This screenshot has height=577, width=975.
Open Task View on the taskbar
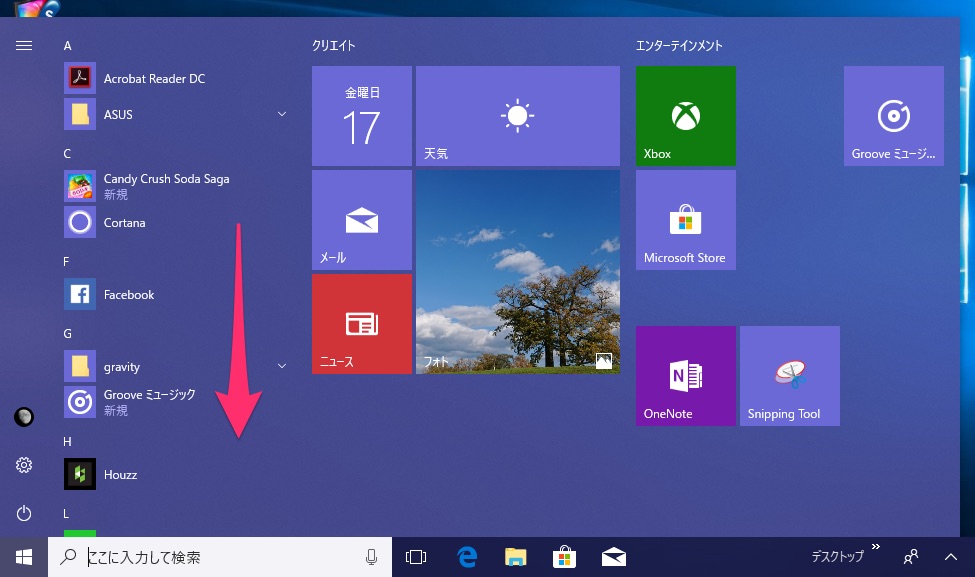415,557
